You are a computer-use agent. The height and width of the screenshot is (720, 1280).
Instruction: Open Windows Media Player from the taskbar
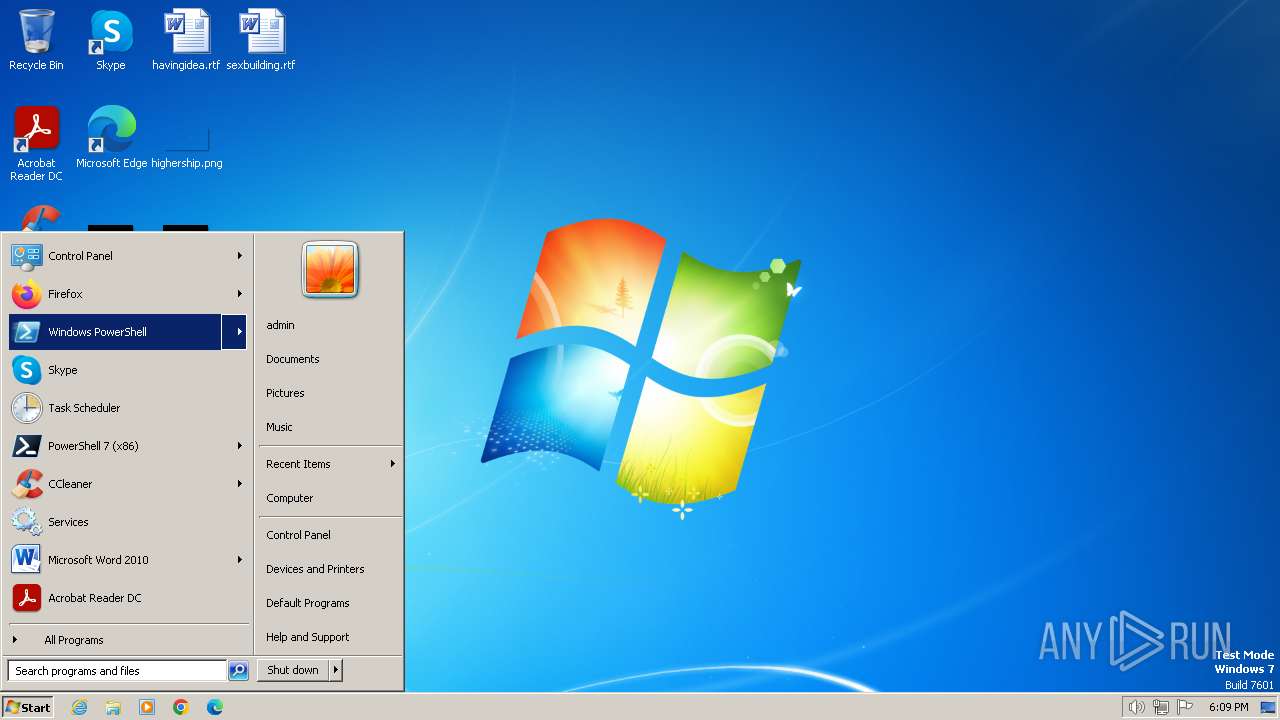point(147,707)
